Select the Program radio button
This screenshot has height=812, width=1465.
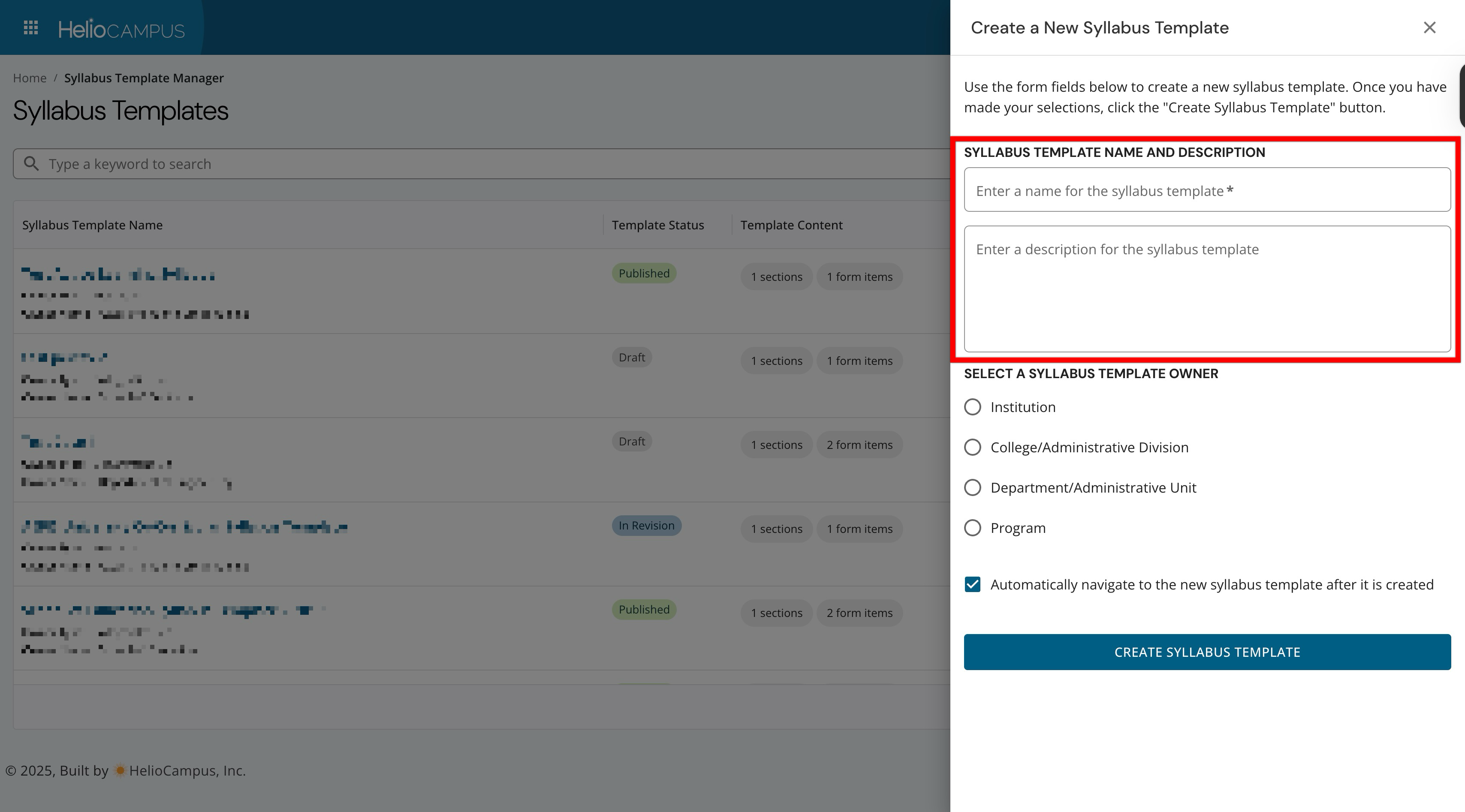coord(973,528)
